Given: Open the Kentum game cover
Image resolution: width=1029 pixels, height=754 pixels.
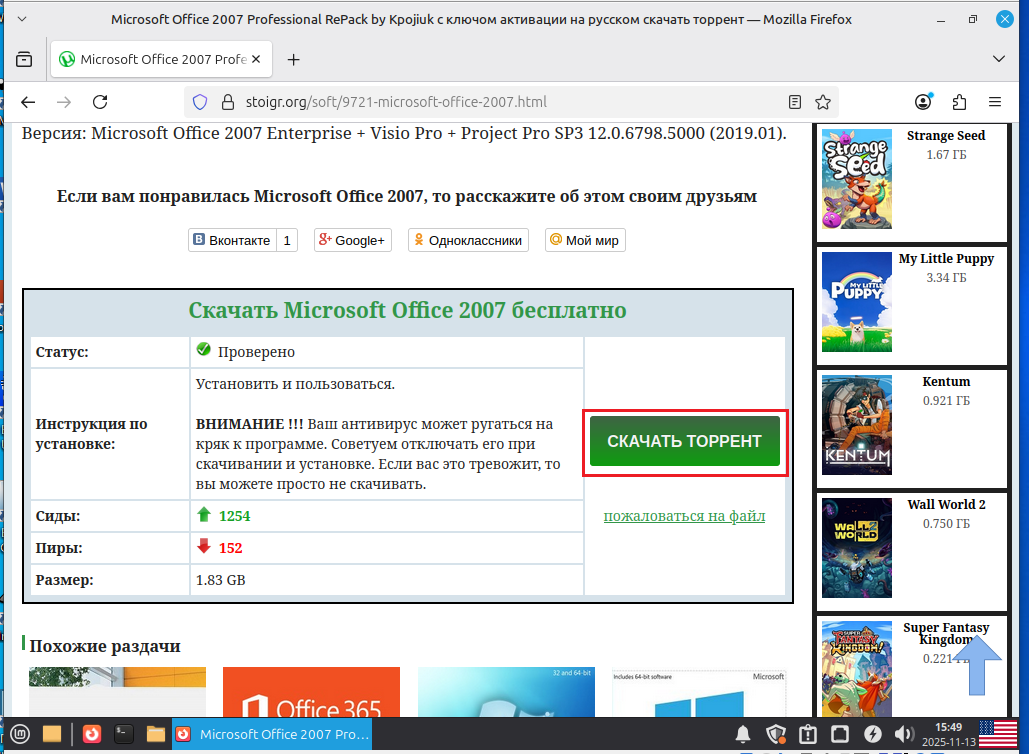Looking at the screenshot, I should pos(856,425).
